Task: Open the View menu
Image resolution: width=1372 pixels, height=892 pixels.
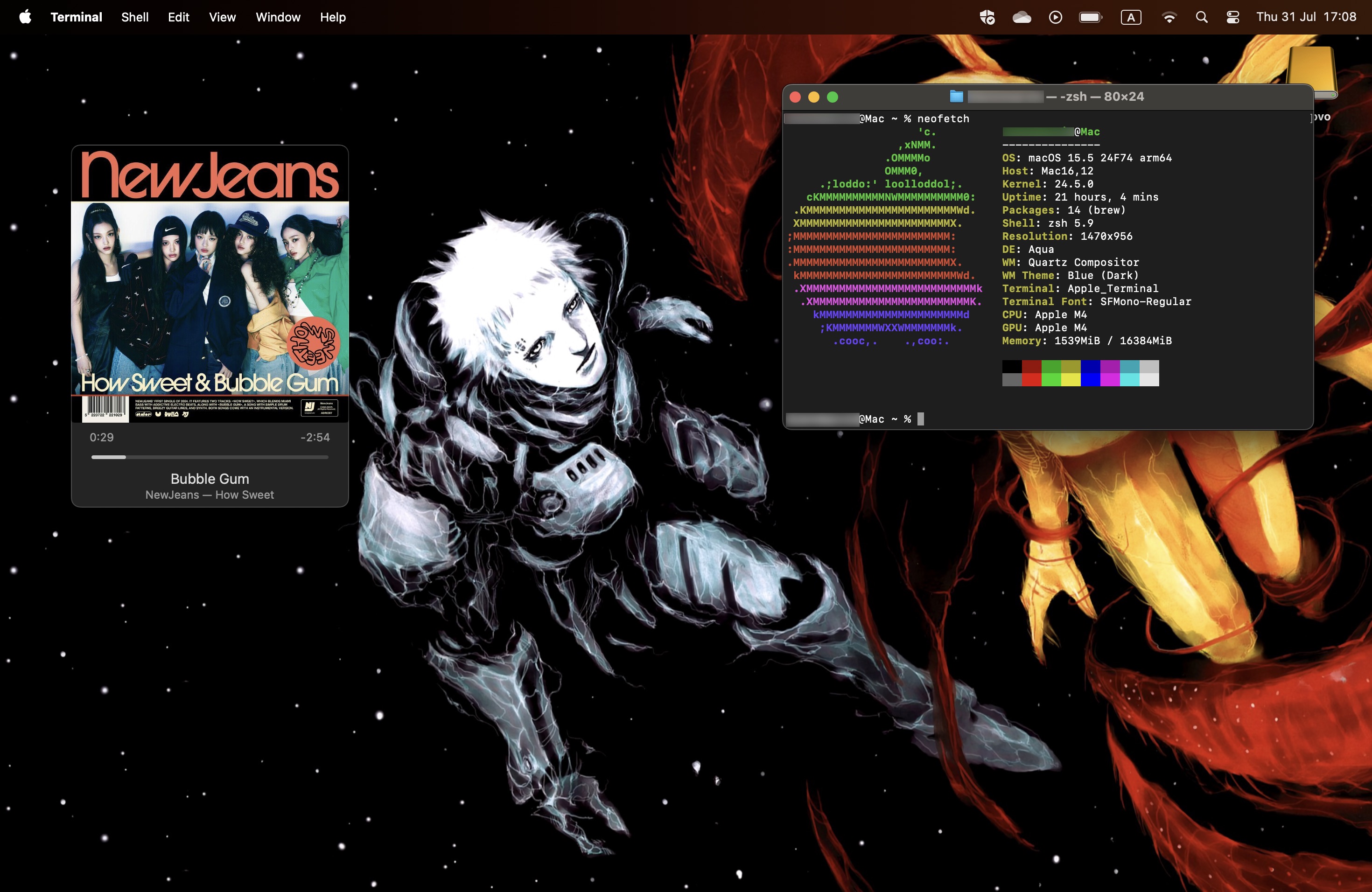Action: pos(222,17)
